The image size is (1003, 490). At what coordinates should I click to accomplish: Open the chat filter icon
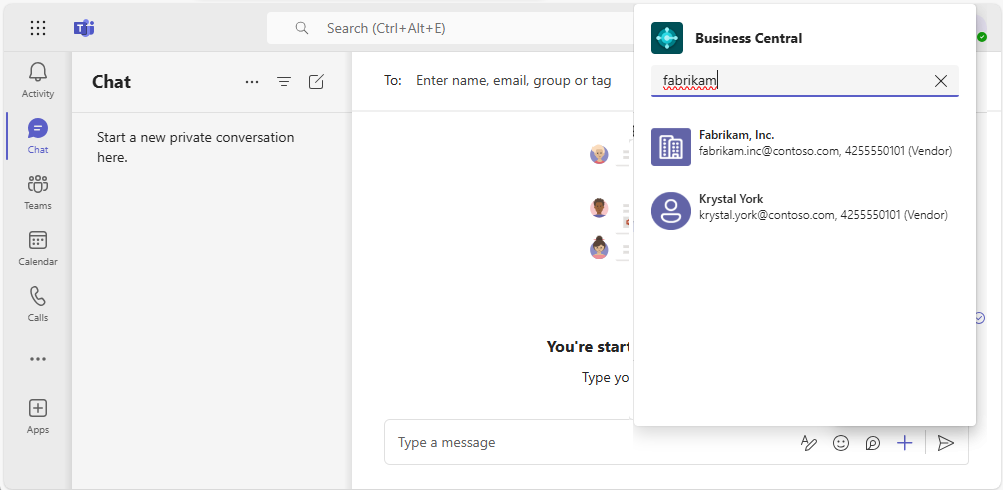[x=284, y=82]
